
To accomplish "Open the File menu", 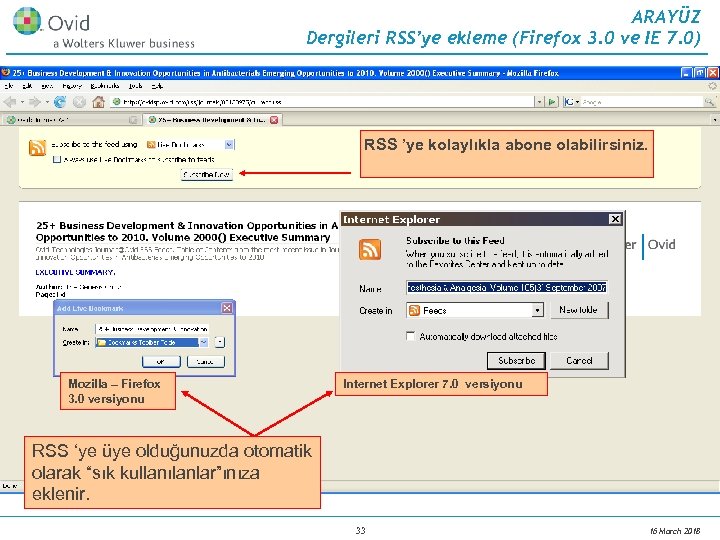I will coord(9,86).
